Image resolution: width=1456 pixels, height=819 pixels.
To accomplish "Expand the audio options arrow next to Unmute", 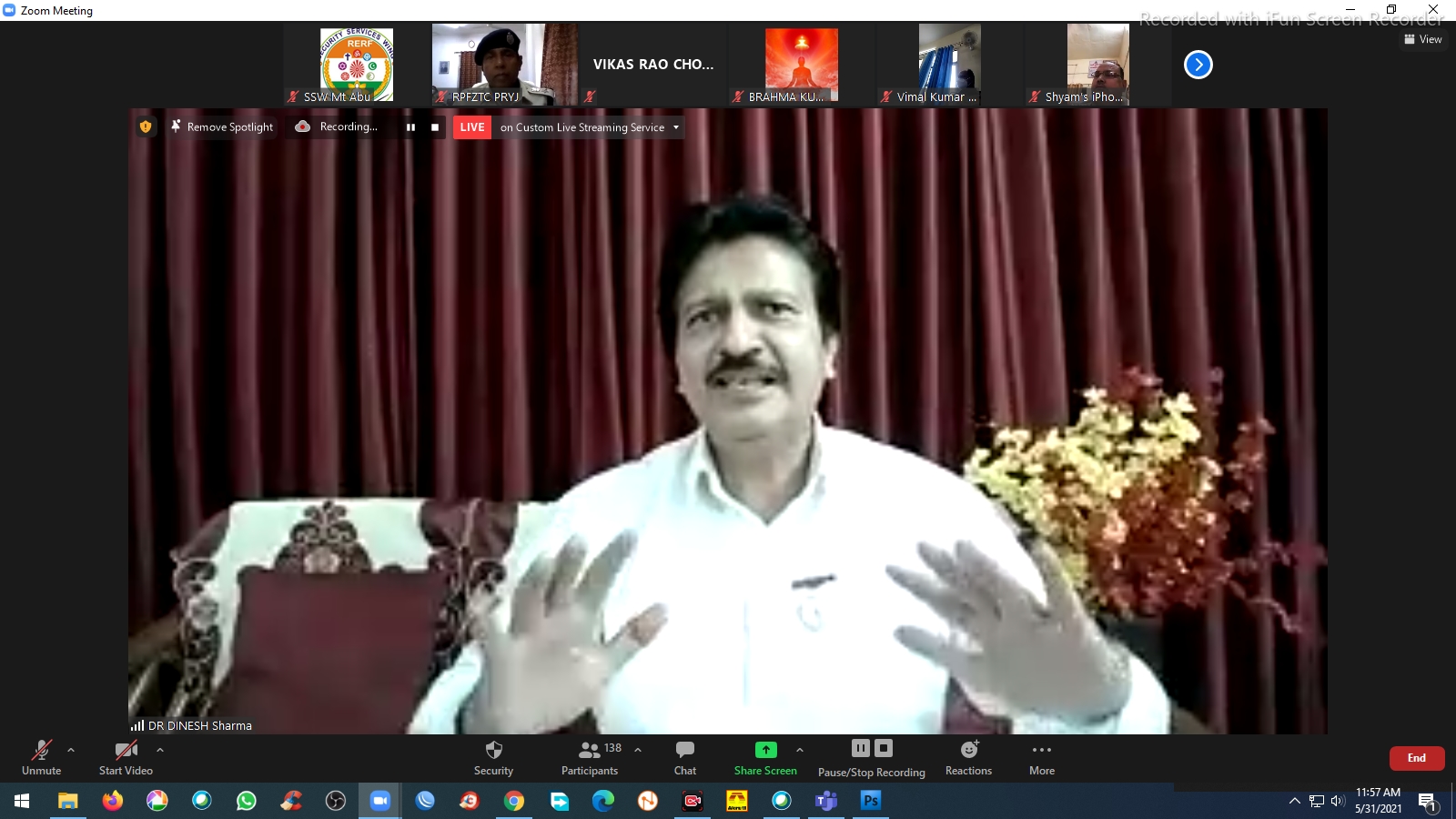I will [x=71, y=750].
